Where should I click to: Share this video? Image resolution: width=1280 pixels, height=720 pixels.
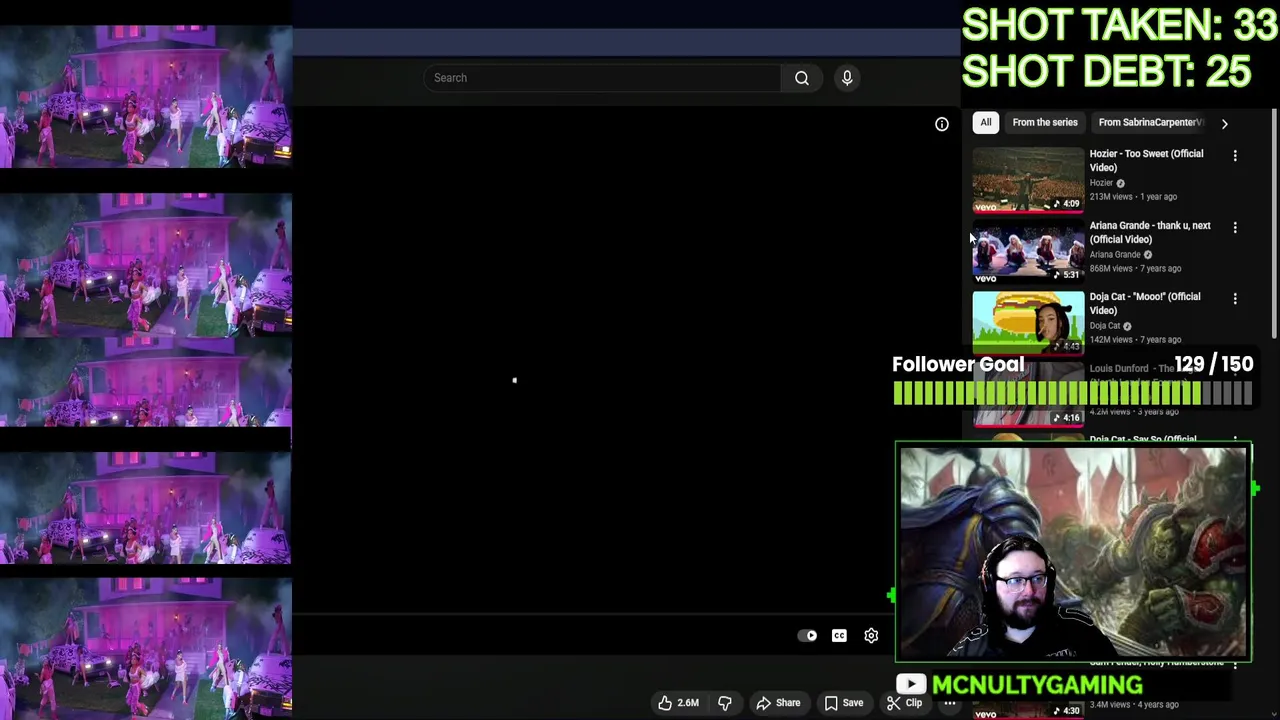pos(778,703)
